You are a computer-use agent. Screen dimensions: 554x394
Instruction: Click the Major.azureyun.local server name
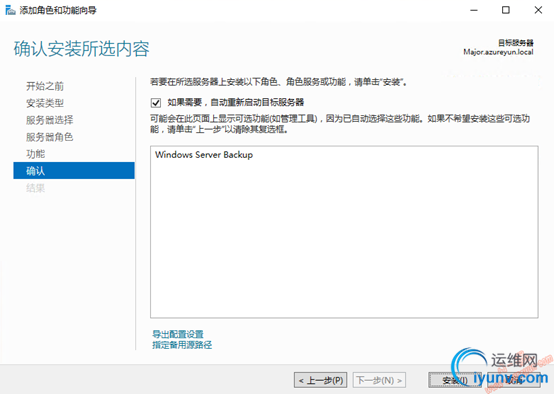pyautogui.click(x=498, y=52)
